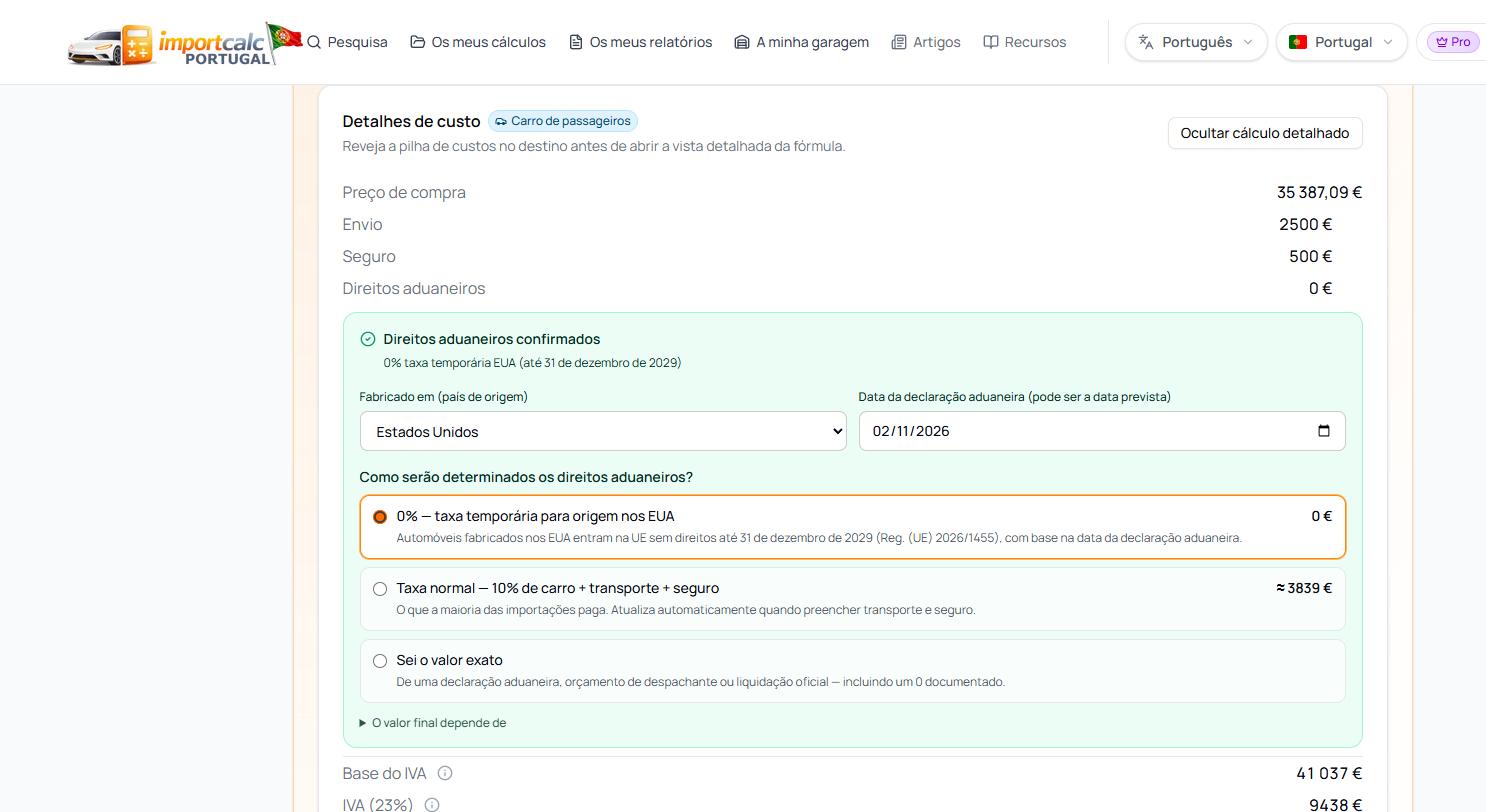1486x812 pixels.
Task: Select the Sei o valor exato radio option
Action: coord(380,661)
